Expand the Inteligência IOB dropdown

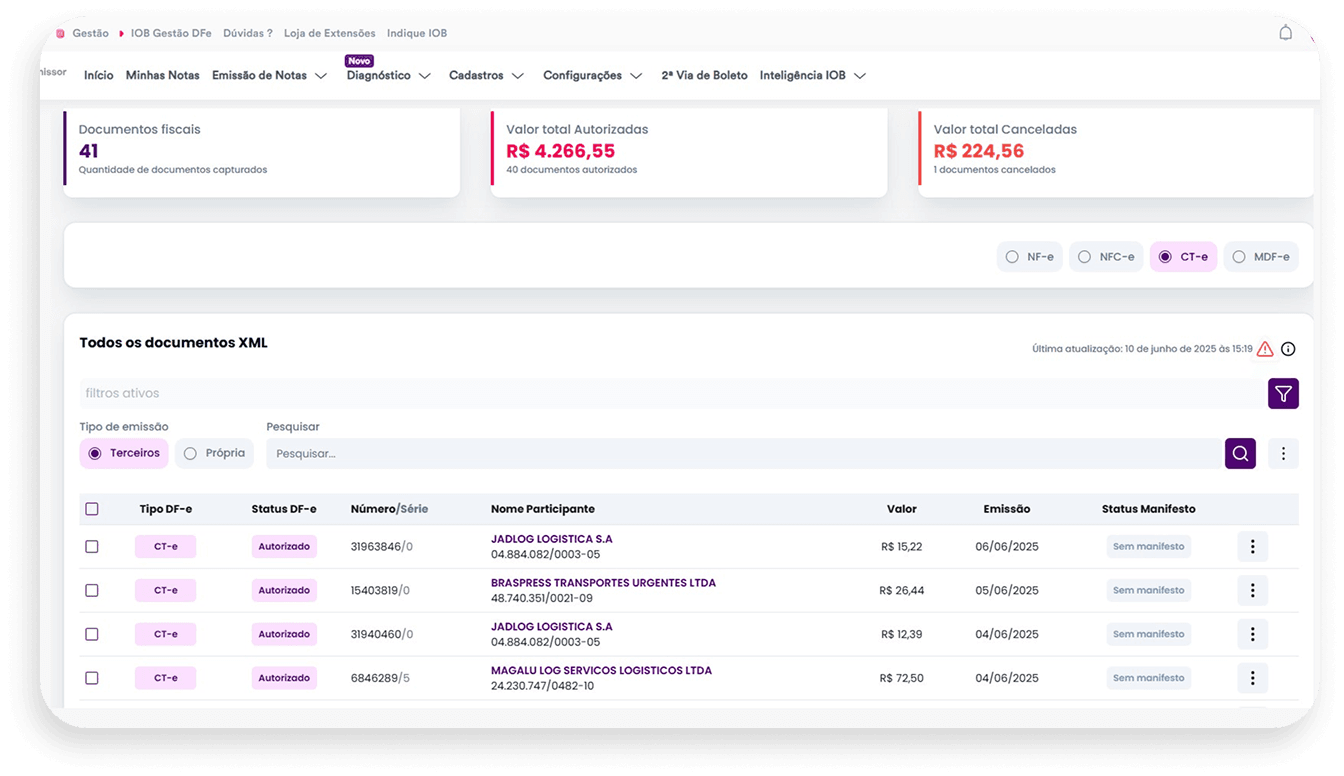pos(812,76)
